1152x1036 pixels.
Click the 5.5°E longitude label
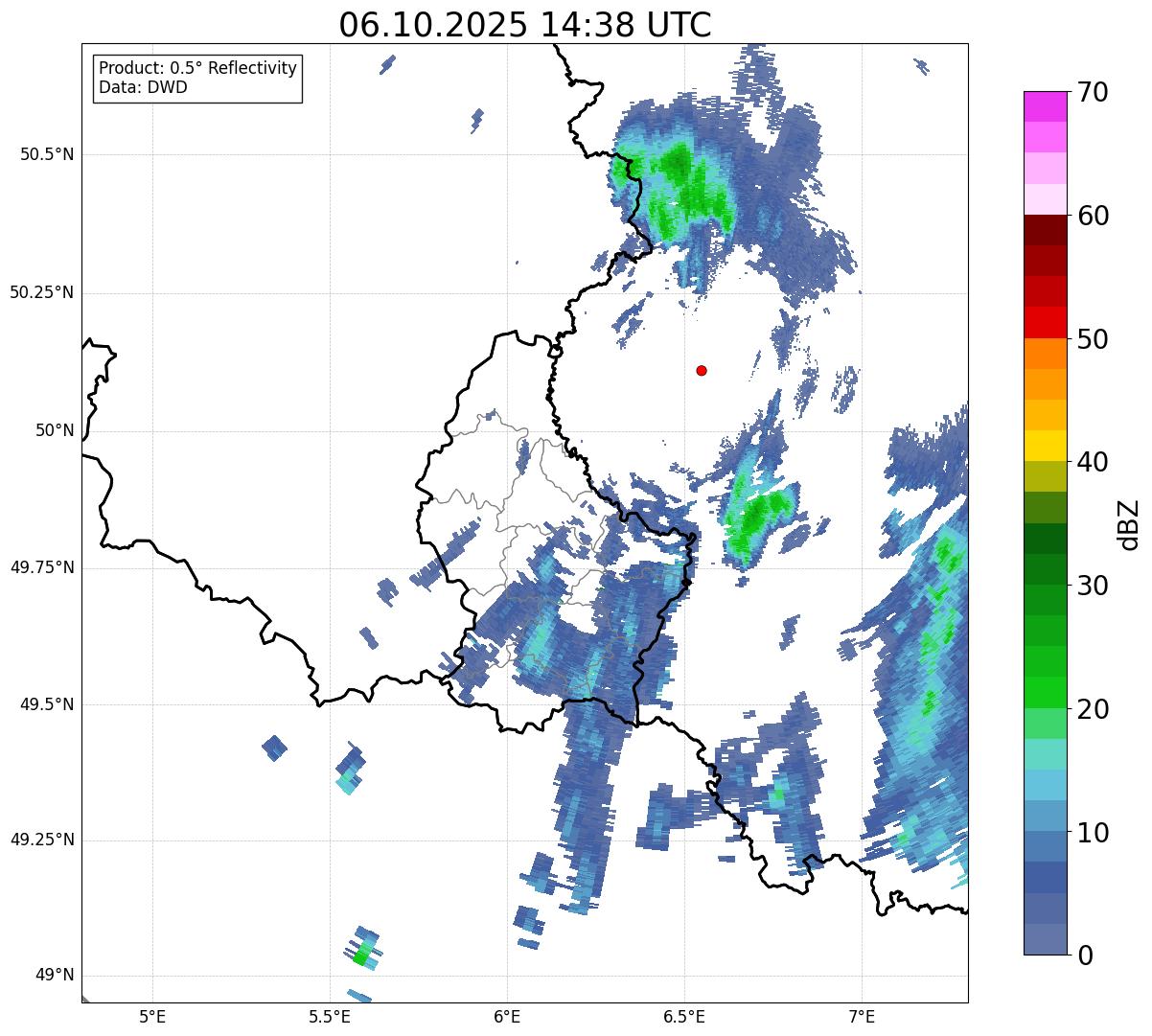pyautogui.click(x=330, y=1016)
